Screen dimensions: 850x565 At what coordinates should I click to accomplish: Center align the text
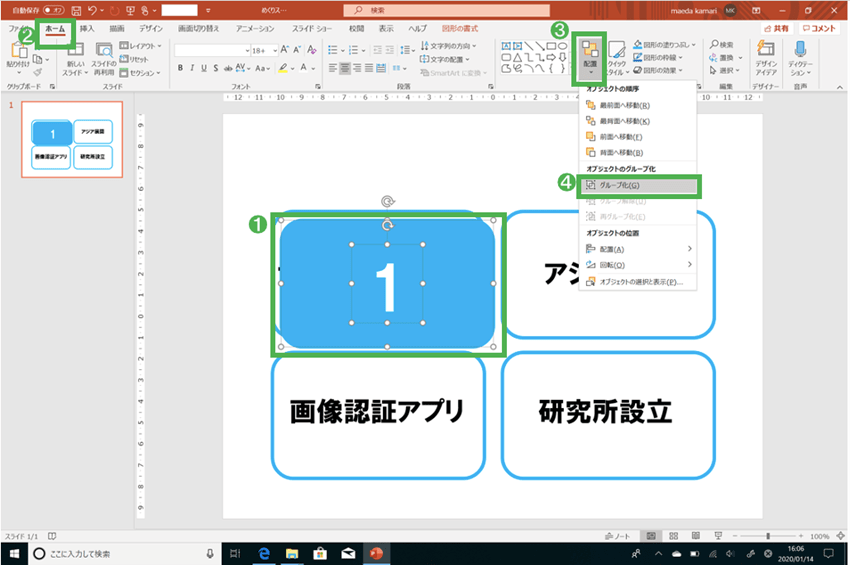(x=345, y=68)
